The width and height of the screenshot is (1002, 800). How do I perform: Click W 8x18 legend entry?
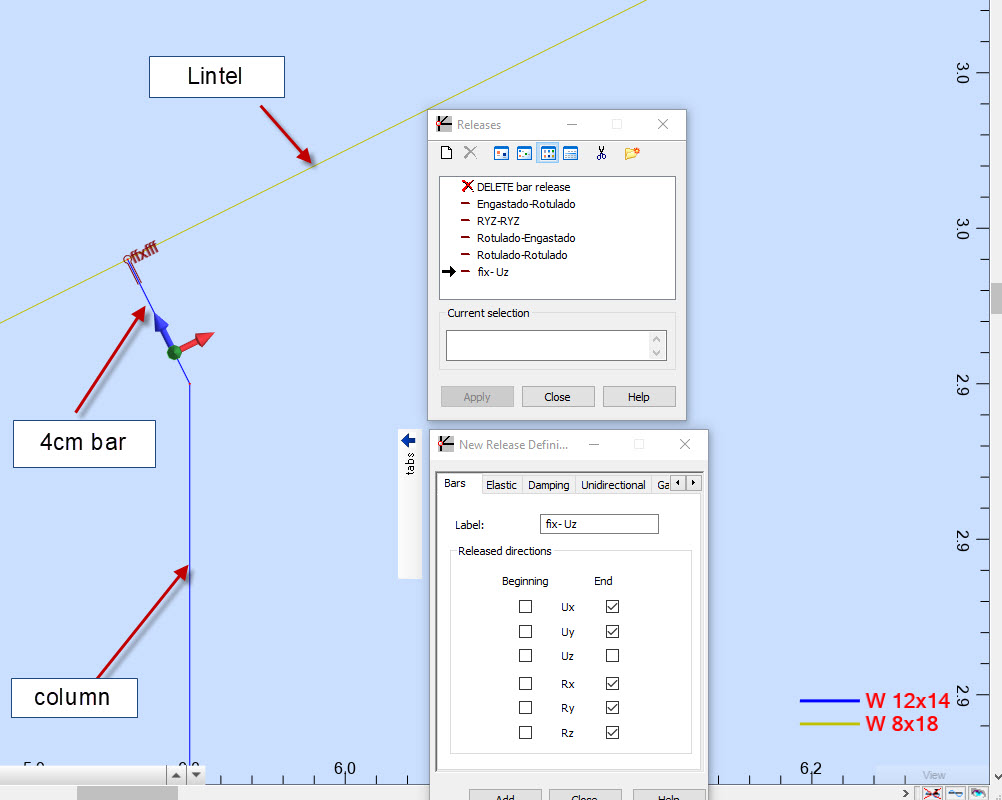[869, 723]
